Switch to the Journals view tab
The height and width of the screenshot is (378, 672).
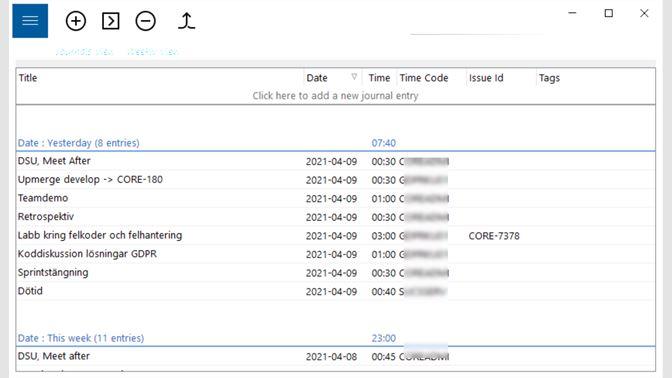[x=84, y=52]
